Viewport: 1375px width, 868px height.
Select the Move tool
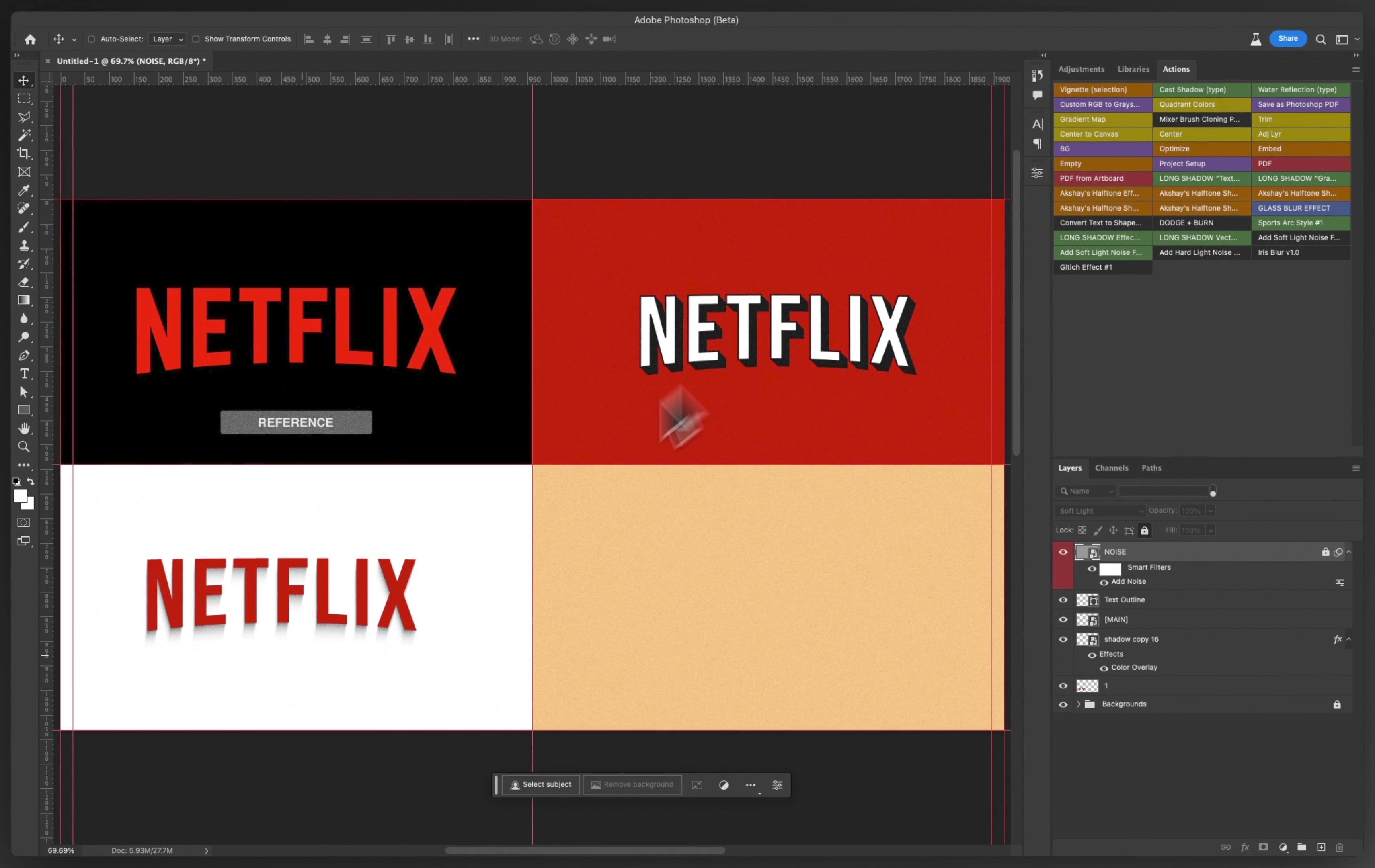pos(24,80)
